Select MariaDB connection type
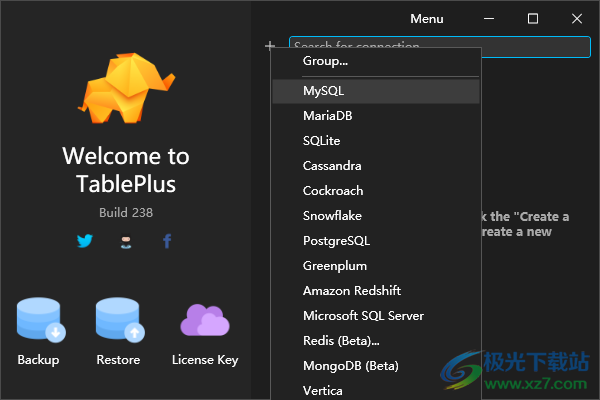This screenshot has height=400, width=600. (x=376, y=116)
